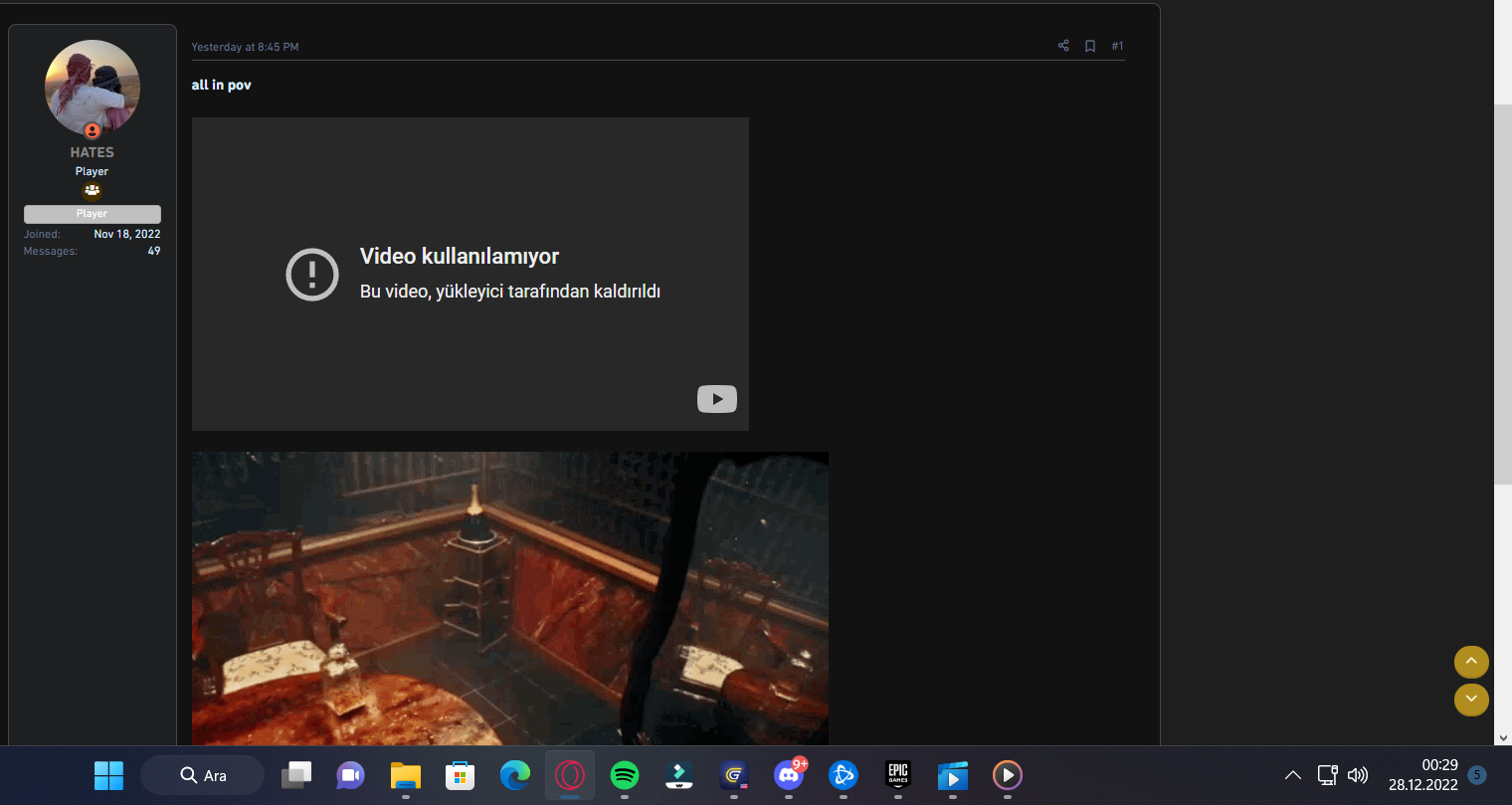Click the 'Video kullanılamıyor' heading
The image size is (1512, 805).
click(460, 257)
